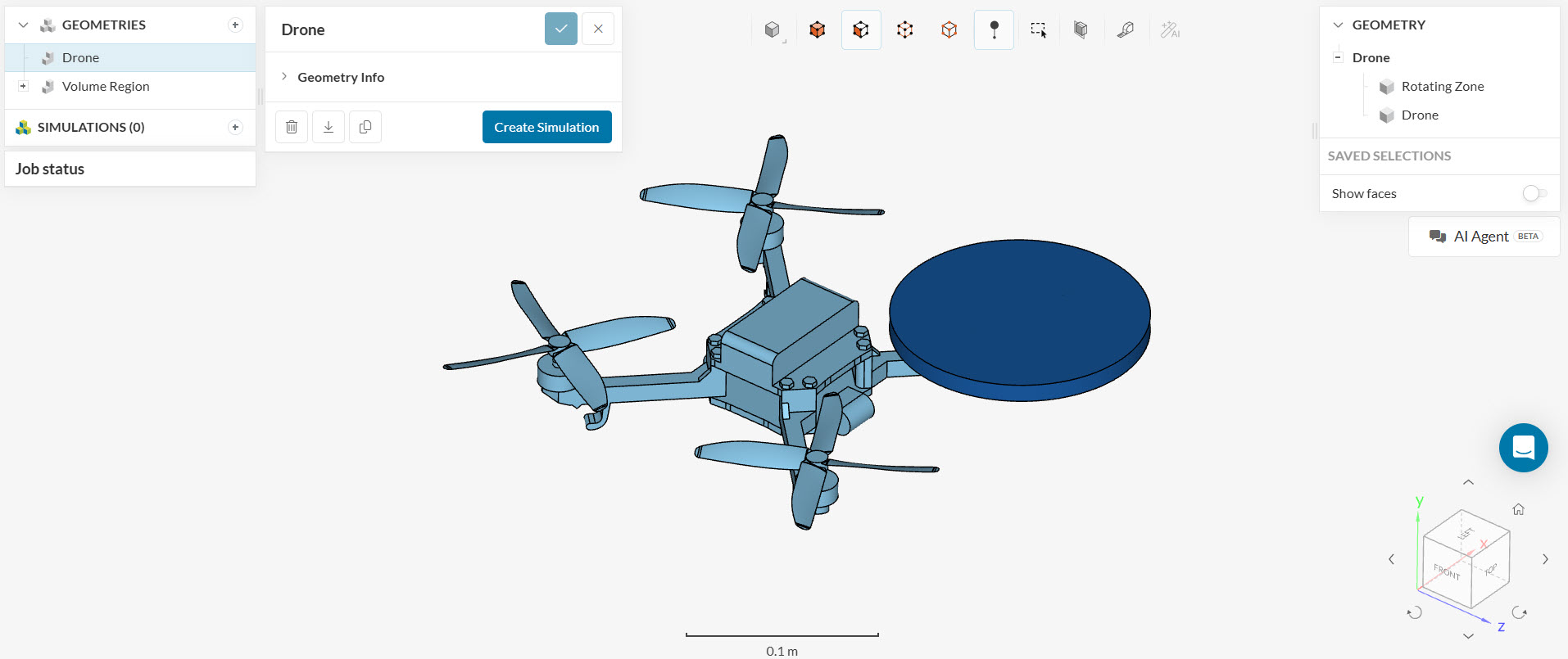Collapse the GEOMETRIES section
The image size is (1568, 659).
point(23,25)
